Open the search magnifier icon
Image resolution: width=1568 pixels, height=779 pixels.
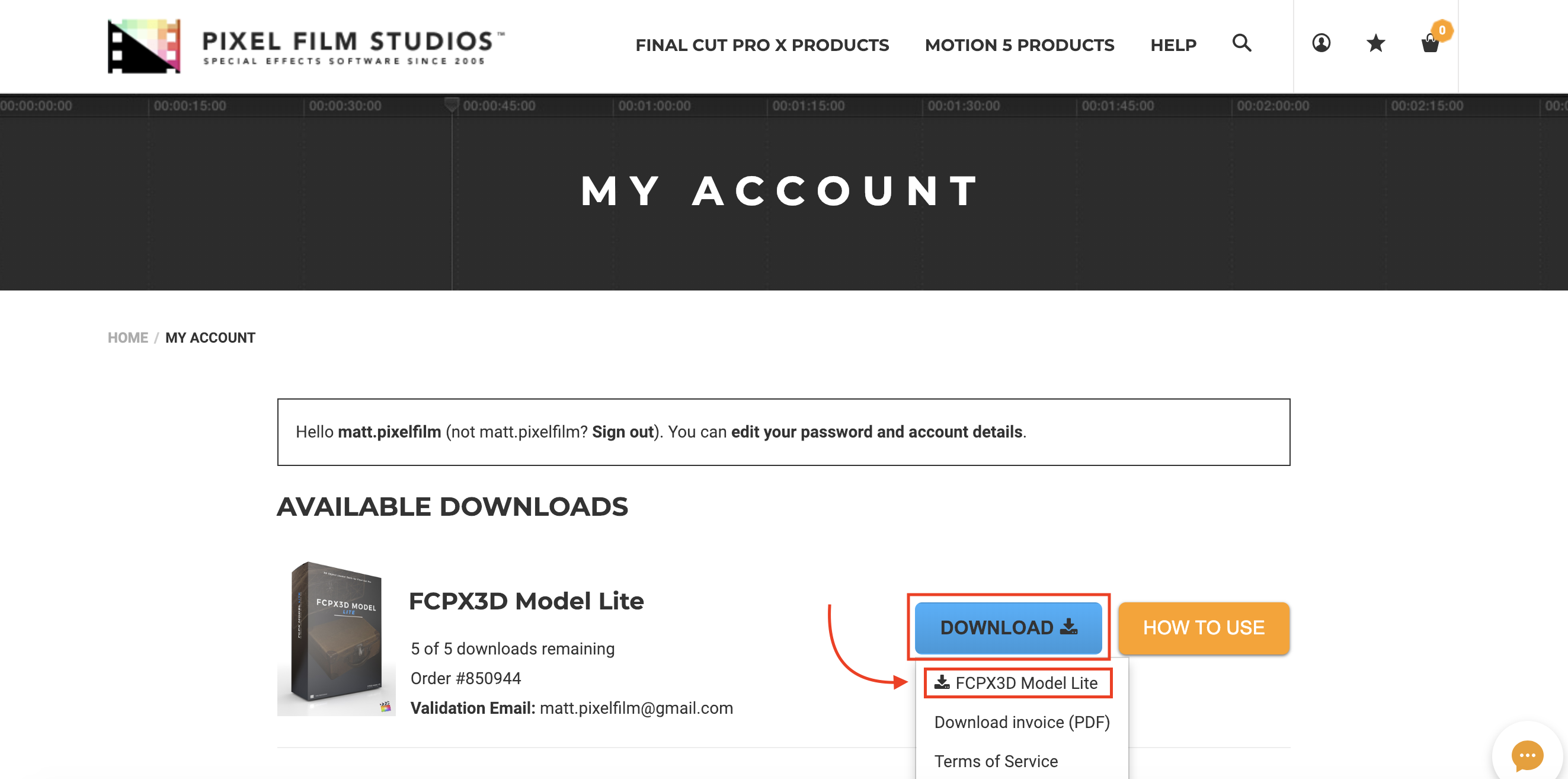[1241, 43]
